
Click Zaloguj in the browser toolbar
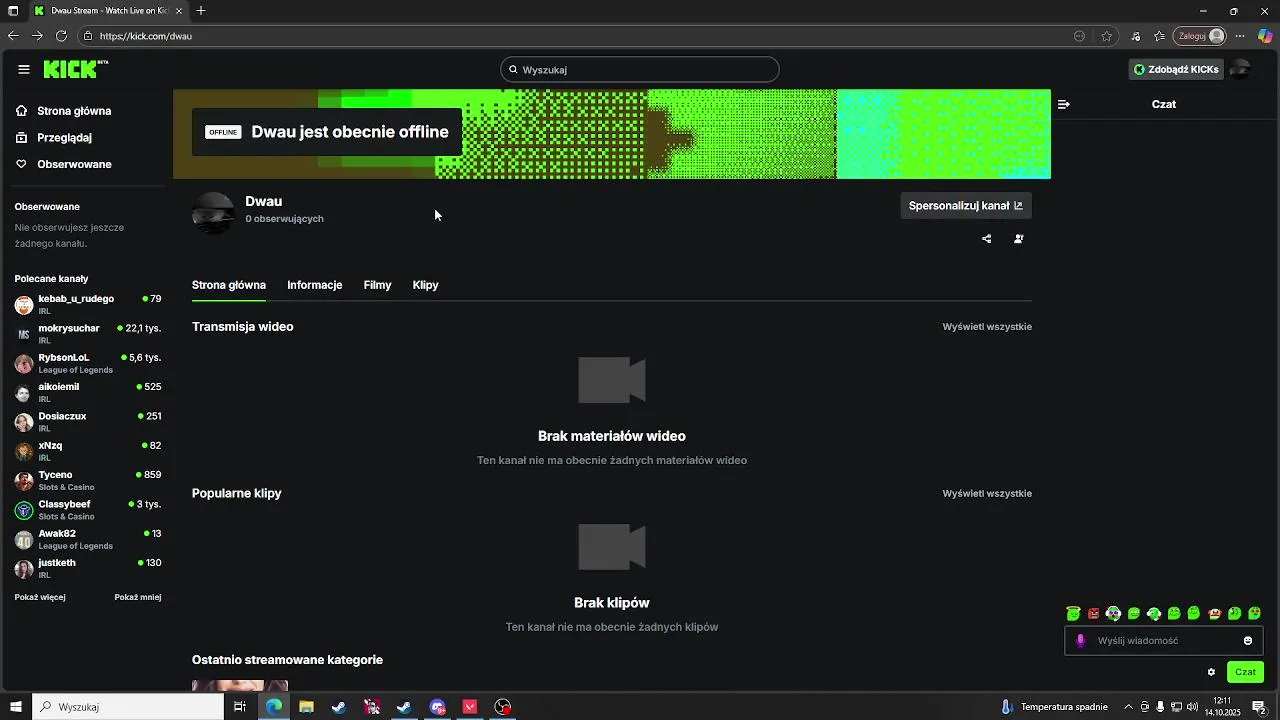[x=1201, y=36]
